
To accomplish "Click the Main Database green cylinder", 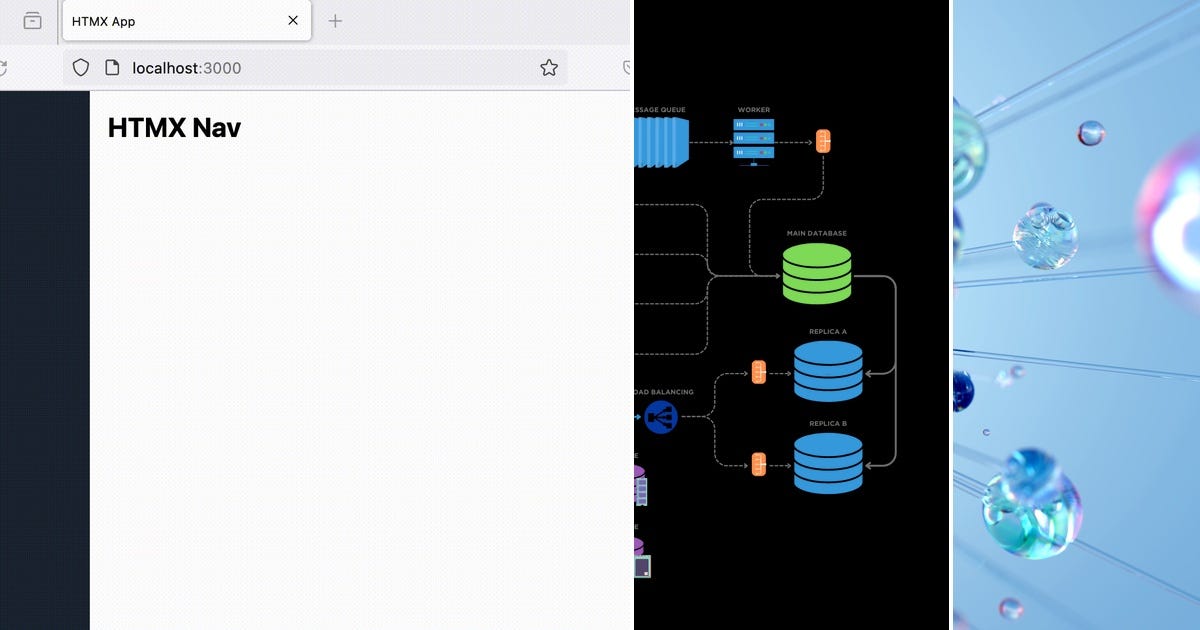I will click(816, 272).
